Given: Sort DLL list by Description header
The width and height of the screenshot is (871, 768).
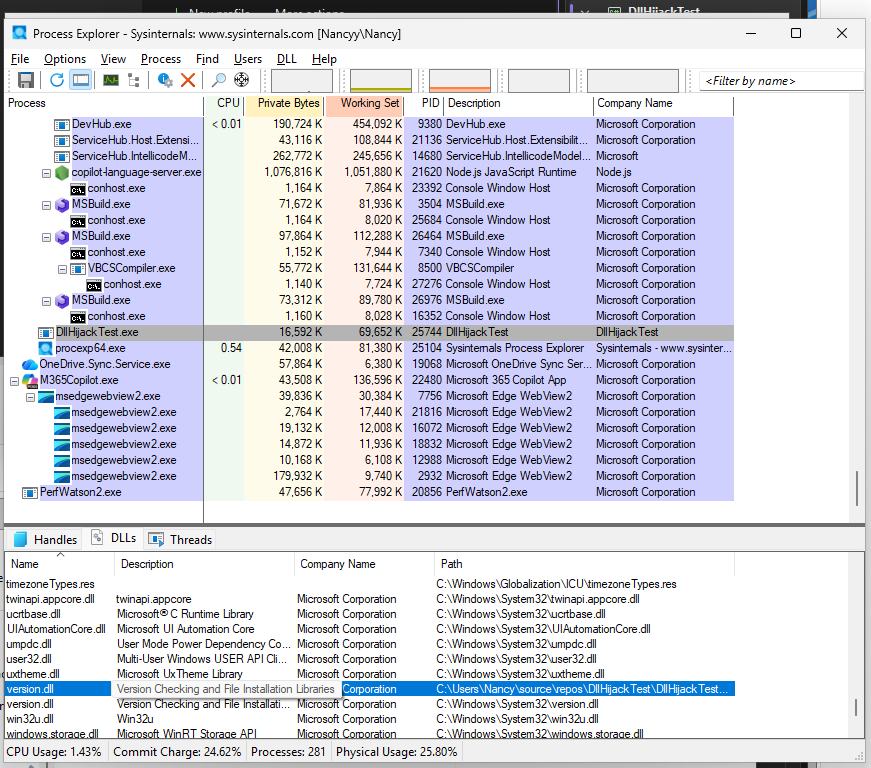Looking at the screenshot, I should click(204, 564).
